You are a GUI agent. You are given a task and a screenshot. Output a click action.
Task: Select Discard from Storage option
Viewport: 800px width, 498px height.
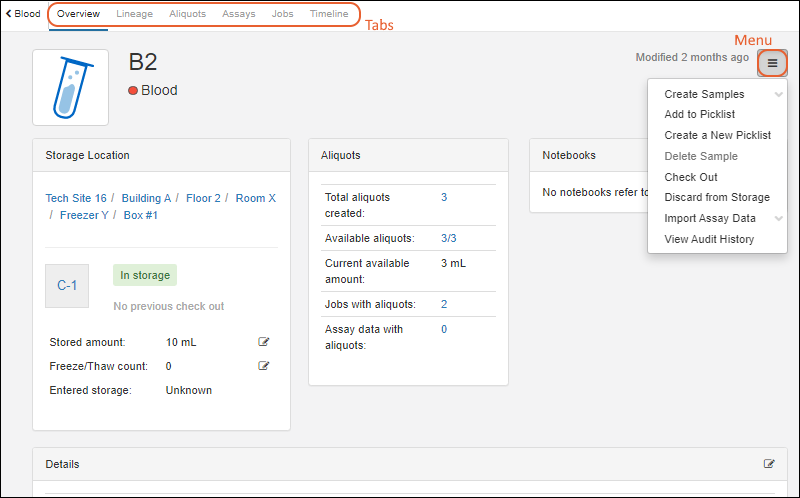coord(716,197)
